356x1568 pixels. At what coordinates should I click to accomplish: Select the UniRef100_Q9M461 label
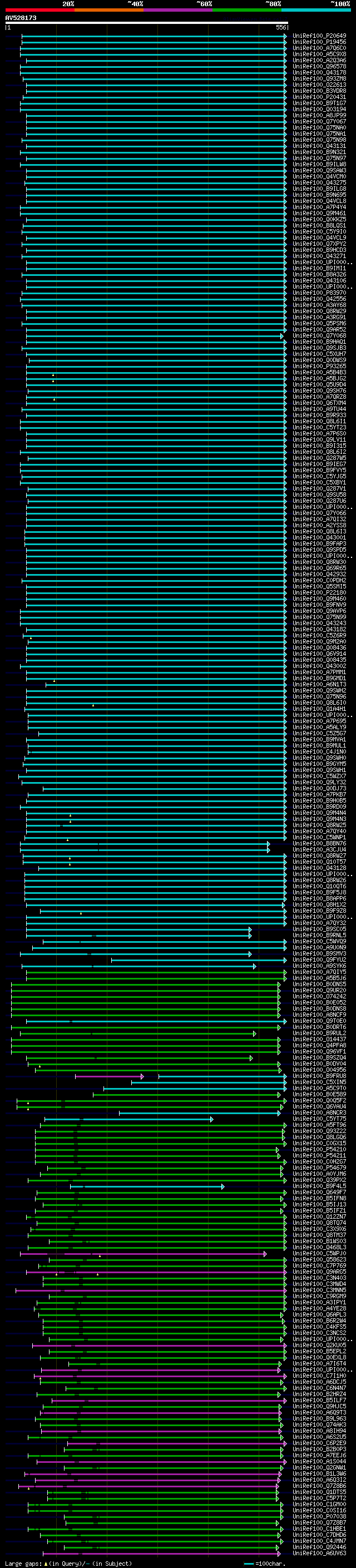tap(319, 213)
